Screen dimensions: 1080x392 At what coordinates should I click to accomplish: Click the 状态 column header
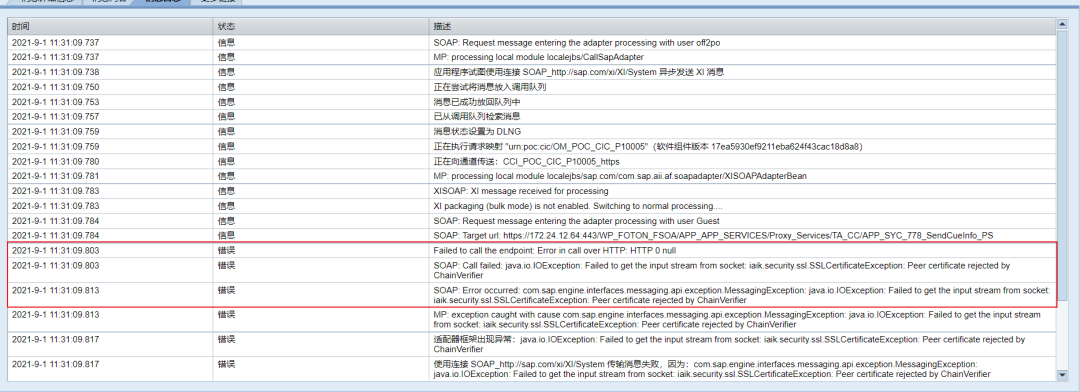pos(320,26)
